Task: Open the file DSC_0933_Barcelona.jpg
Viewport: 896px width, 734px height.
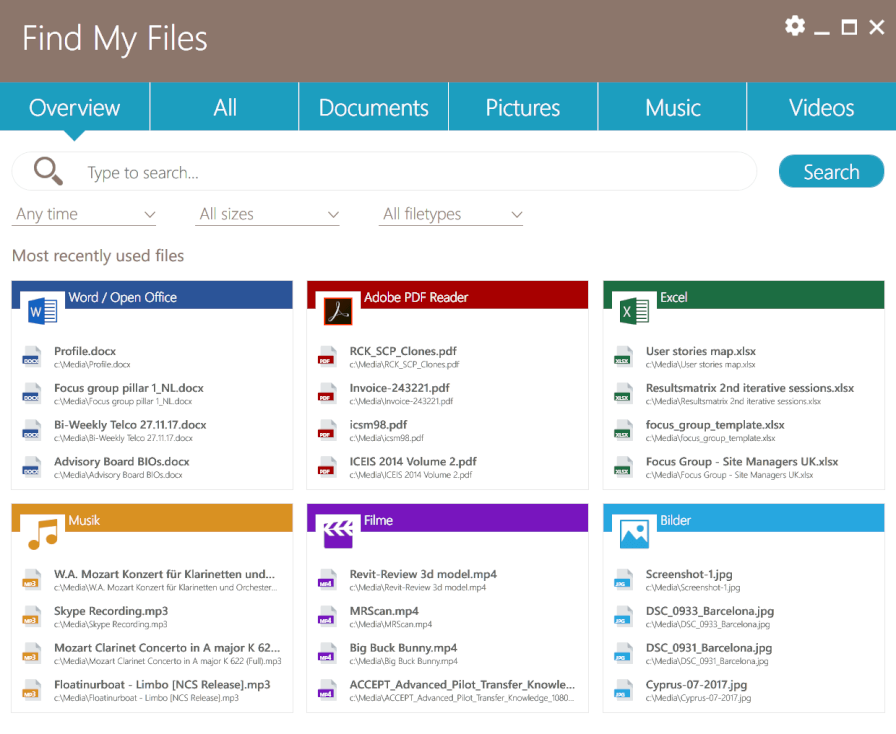Action: point(710,611)
